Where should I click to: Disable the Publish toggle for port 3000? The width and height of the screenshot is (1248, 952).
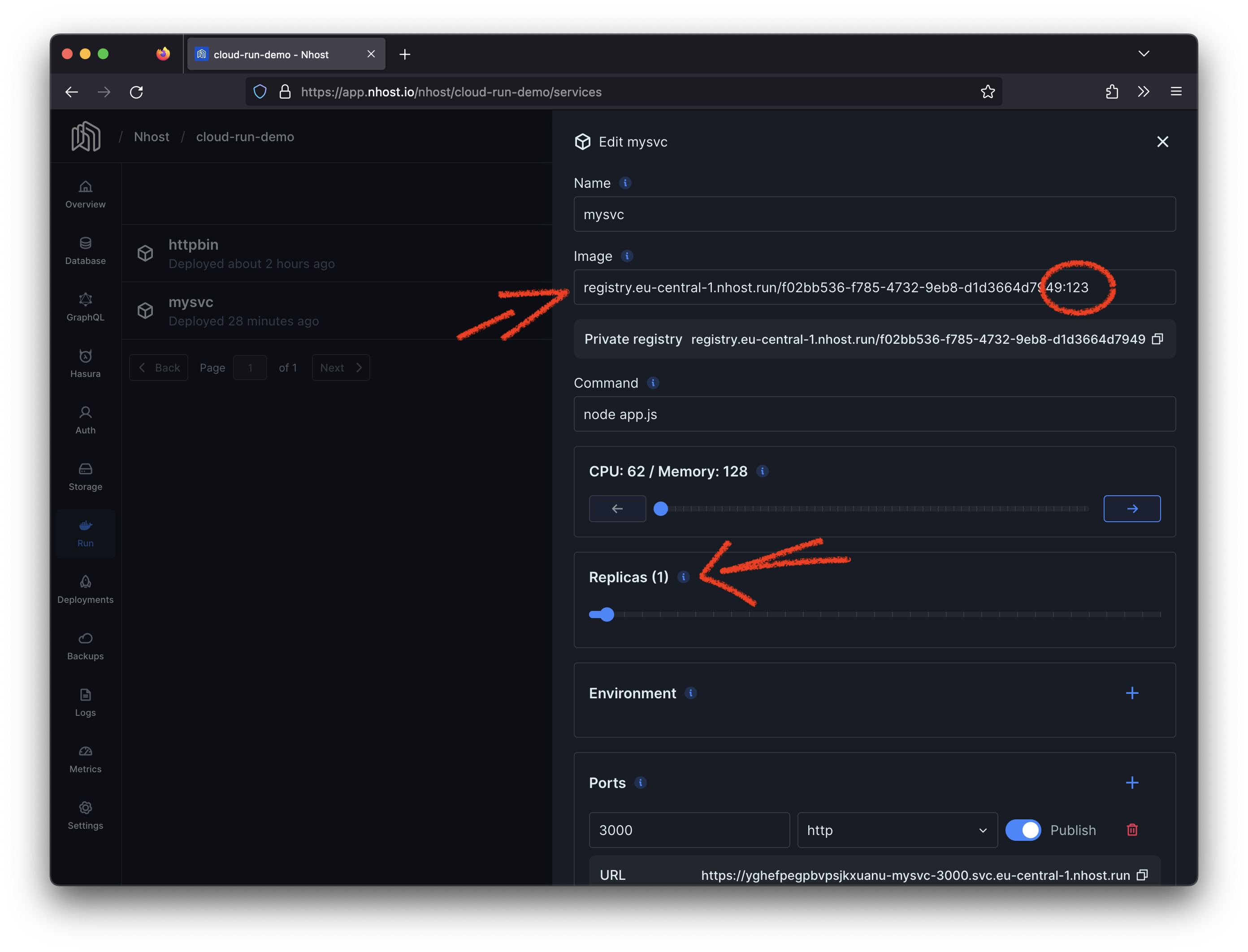click(x=1023, y=830)
